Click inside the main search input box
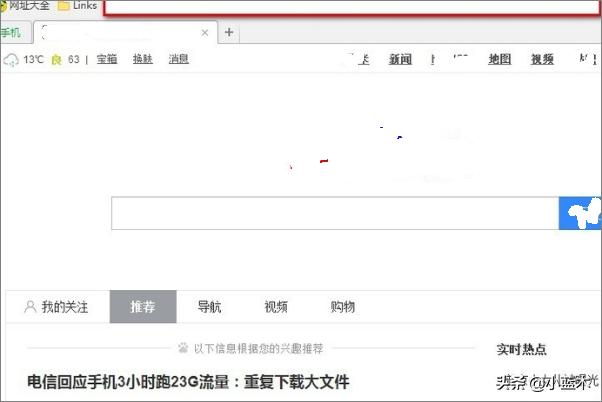 coord(333,214)
